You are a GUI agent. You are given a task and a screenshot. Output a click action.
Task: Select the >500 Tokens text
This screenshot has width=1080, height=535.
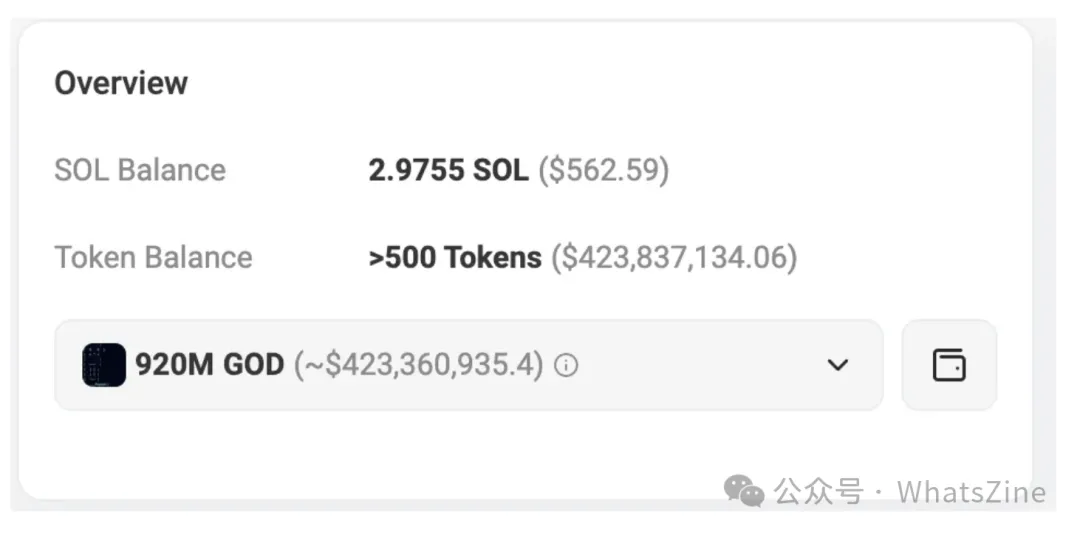(x=455, y=258)
